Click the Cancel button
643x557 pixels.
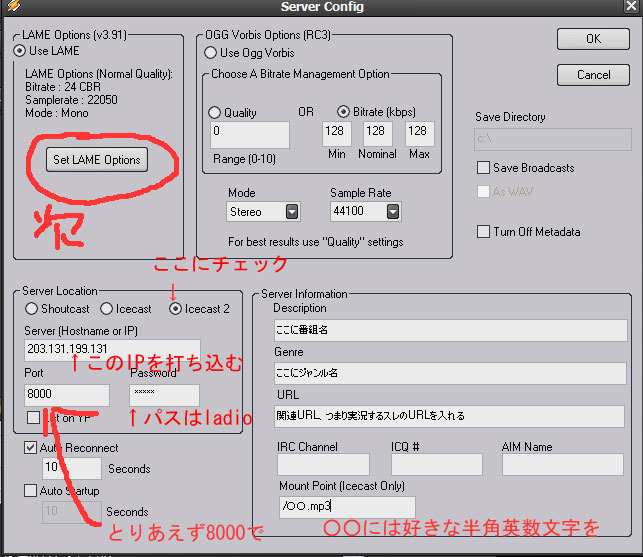coord(593,75)
